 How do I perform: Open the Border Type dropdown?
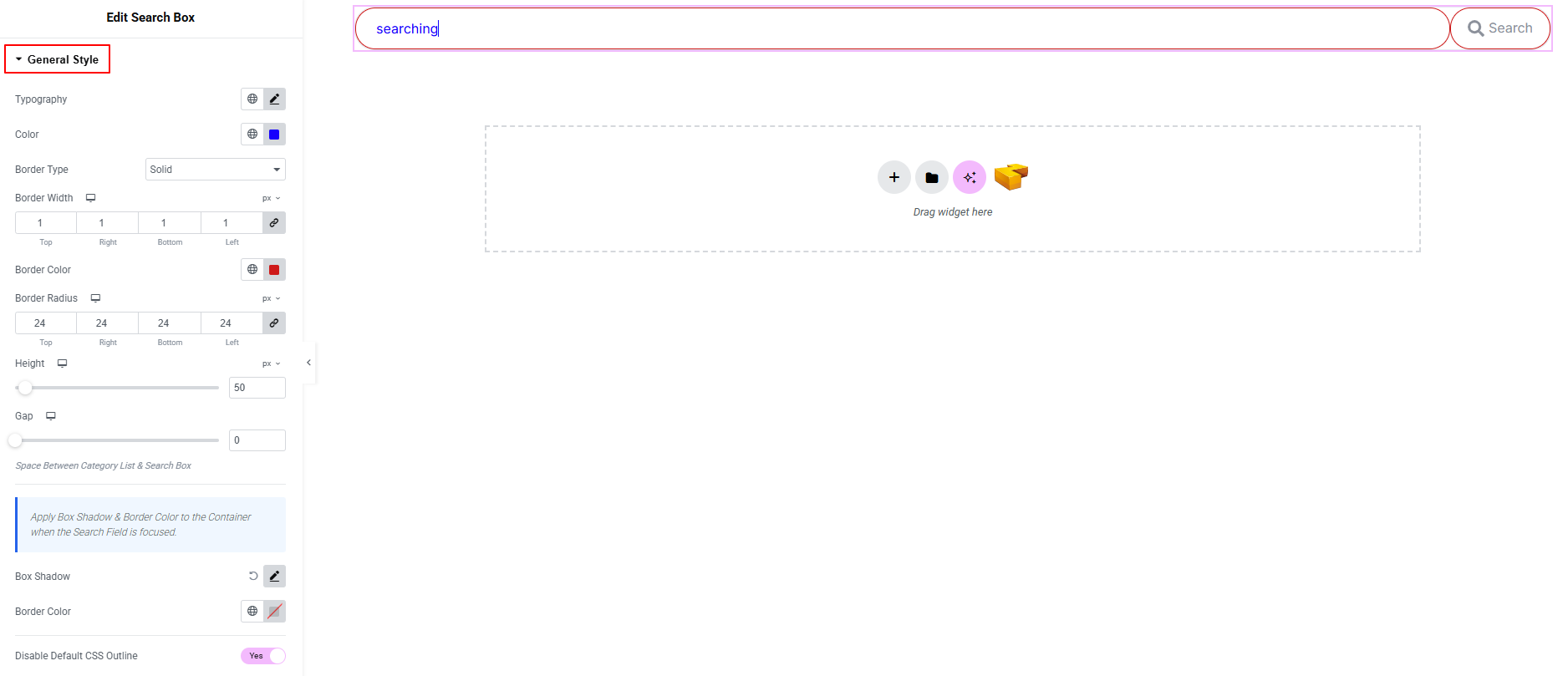tap(215, 170)
